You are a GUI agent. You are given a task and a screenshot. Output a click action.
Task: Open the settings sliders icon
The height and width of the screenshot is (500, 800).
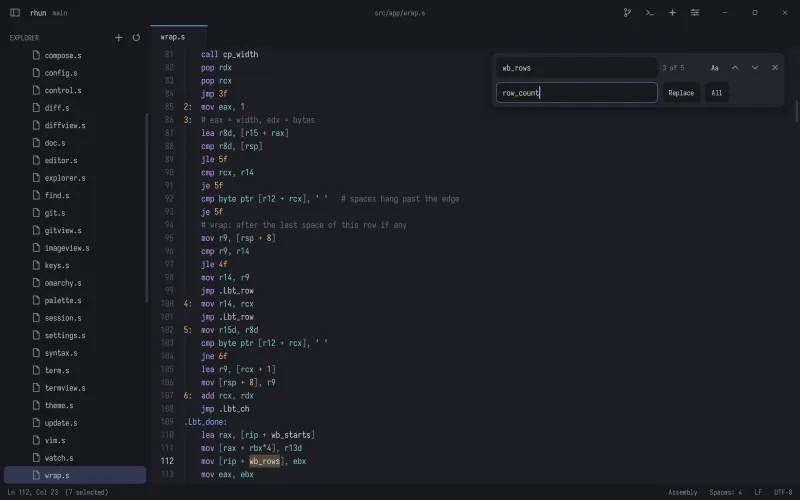click(x=695, y=13)
